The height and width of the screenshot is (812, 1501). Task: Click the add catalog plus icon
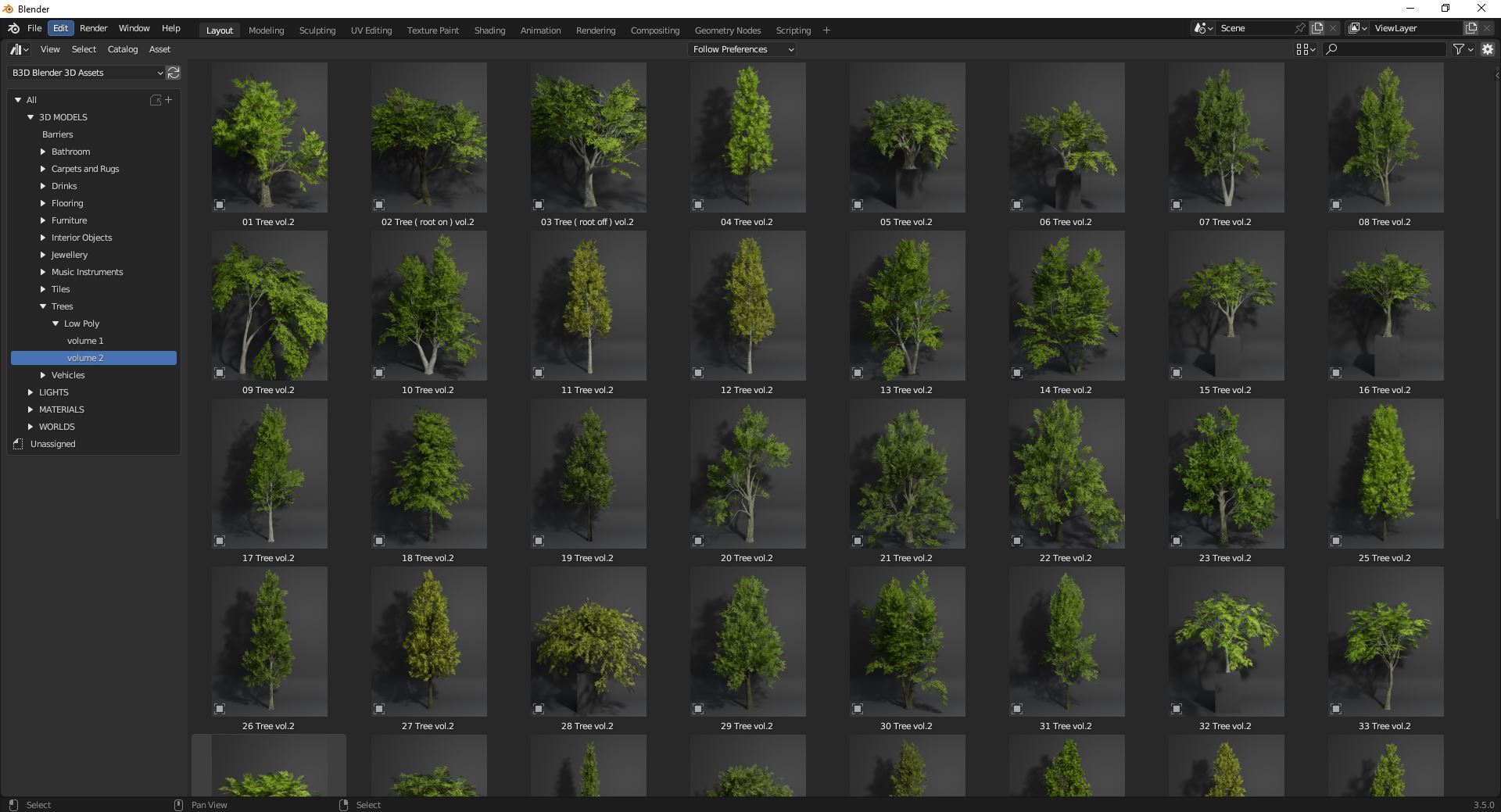[168, 100]
